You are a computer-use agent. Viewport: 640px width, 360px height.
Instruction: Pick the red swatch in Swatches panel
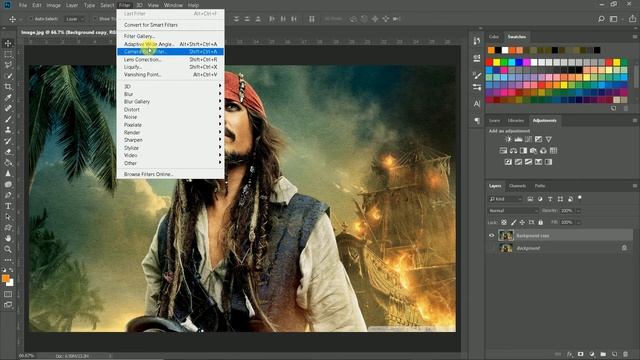click(x=489, y=62)
